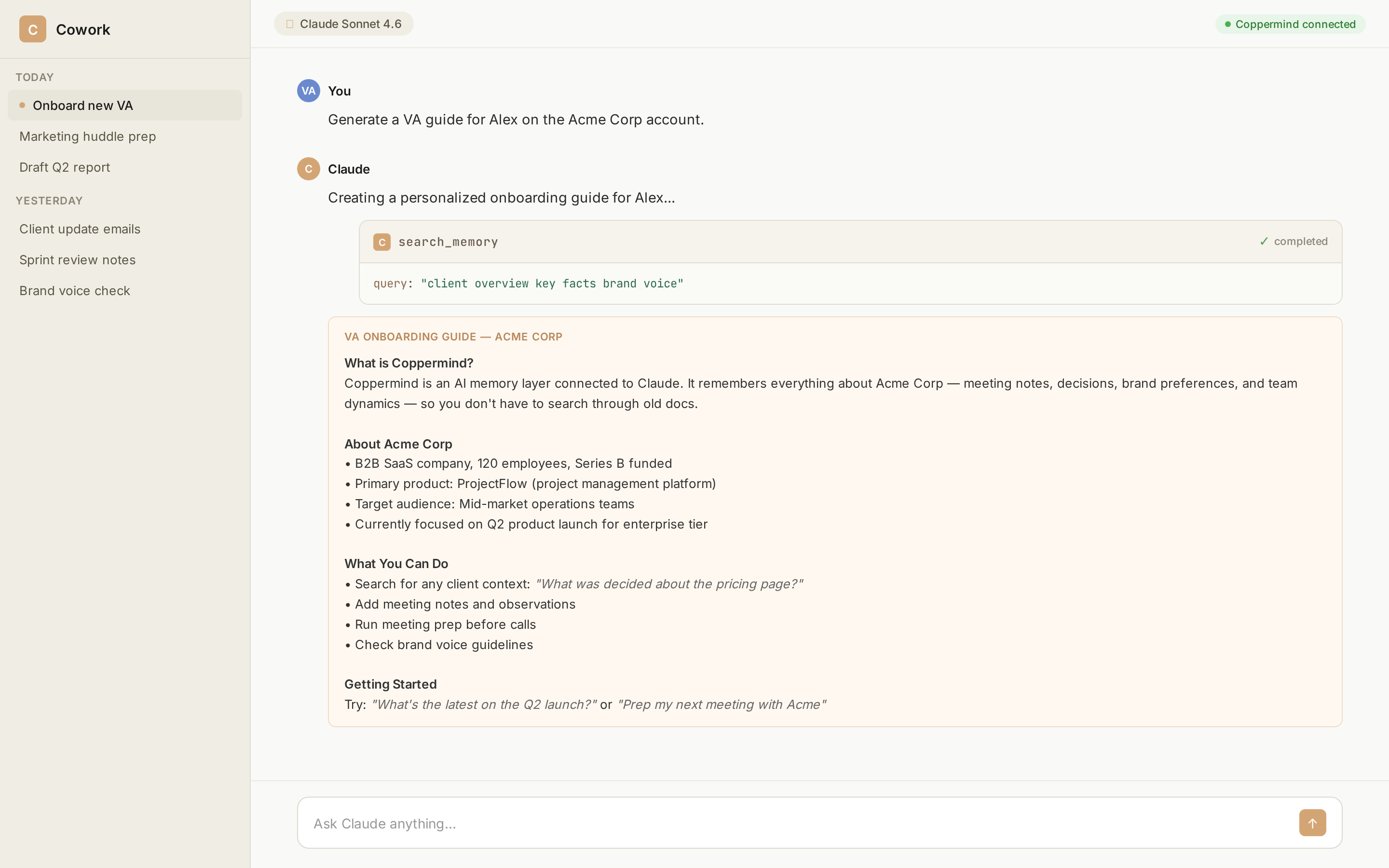Expand the search_memory tool call header
The height and width of the screenshot is (868, 1389).
851,242
